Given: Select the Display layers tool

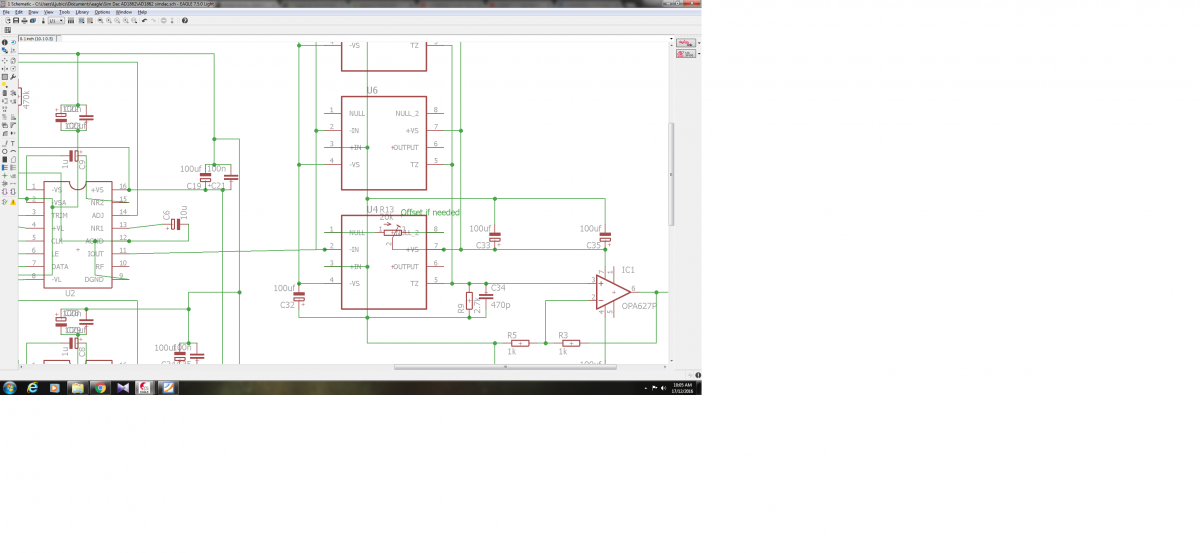Looking at the screenshot, I should pos(5,50).
